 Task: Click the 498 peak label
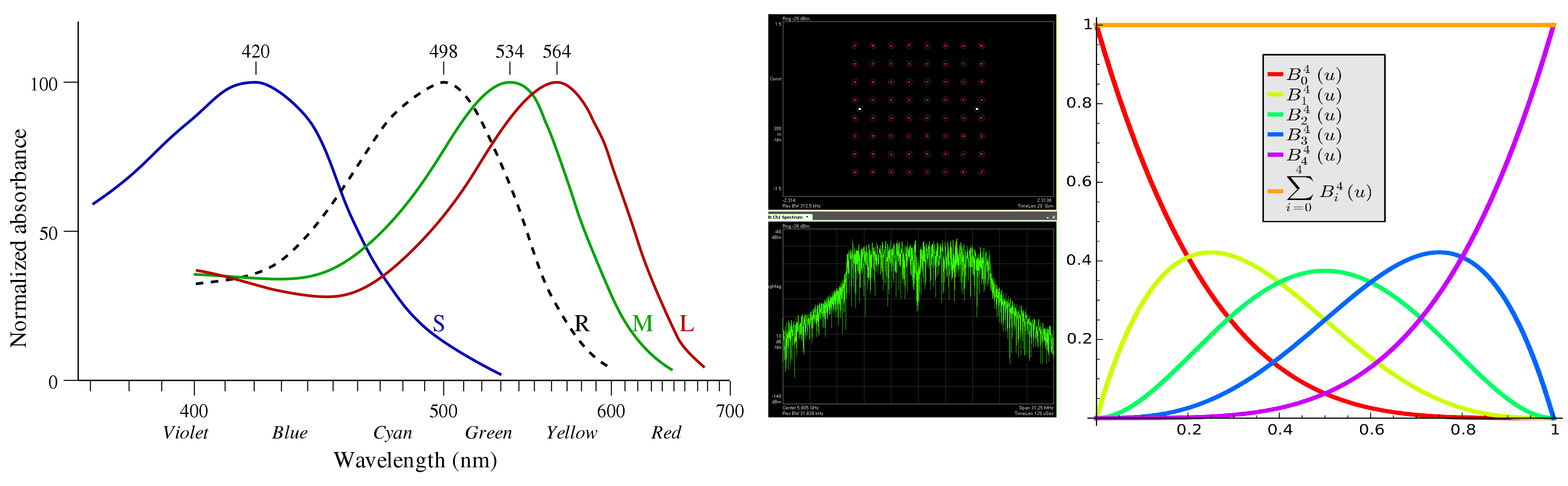point(443,51)
